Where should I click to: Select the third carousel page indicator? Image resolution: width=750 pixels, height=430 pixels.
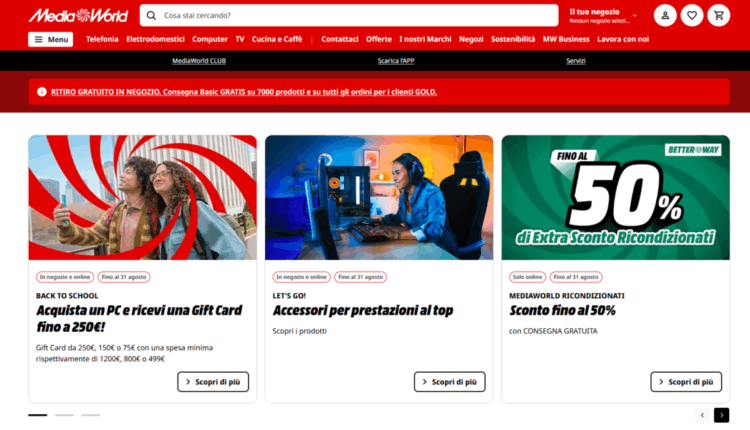(x=91, y=415)
